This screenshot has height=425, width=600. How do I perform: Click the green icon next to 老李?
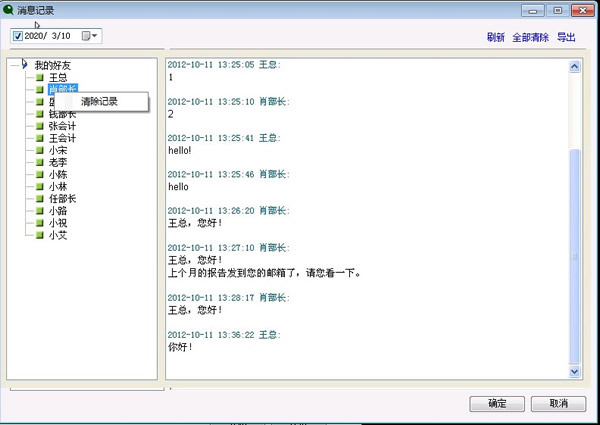pos(41,162)
